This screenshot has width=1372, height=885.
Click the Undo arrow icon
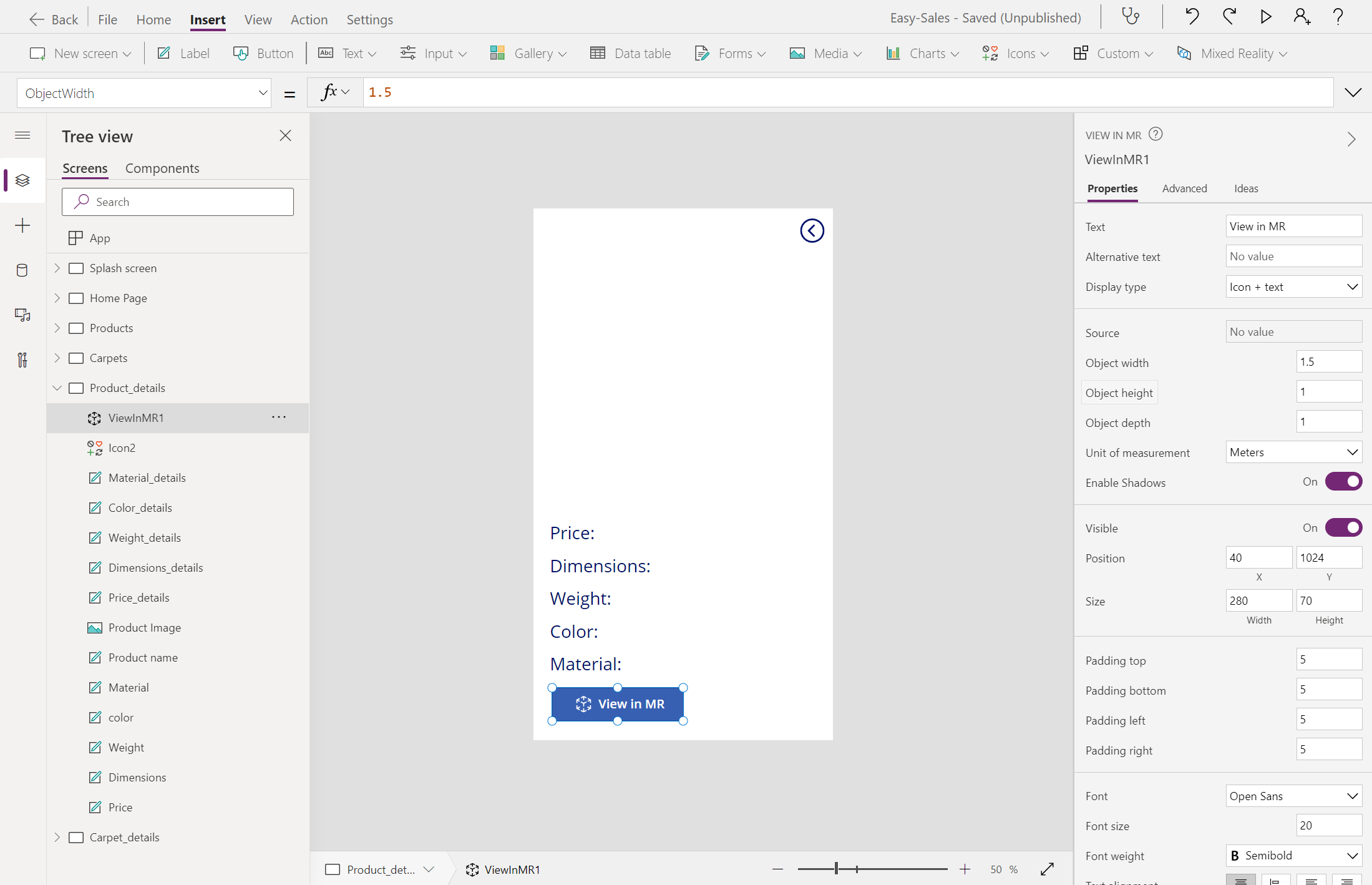tap(1192, 17)
